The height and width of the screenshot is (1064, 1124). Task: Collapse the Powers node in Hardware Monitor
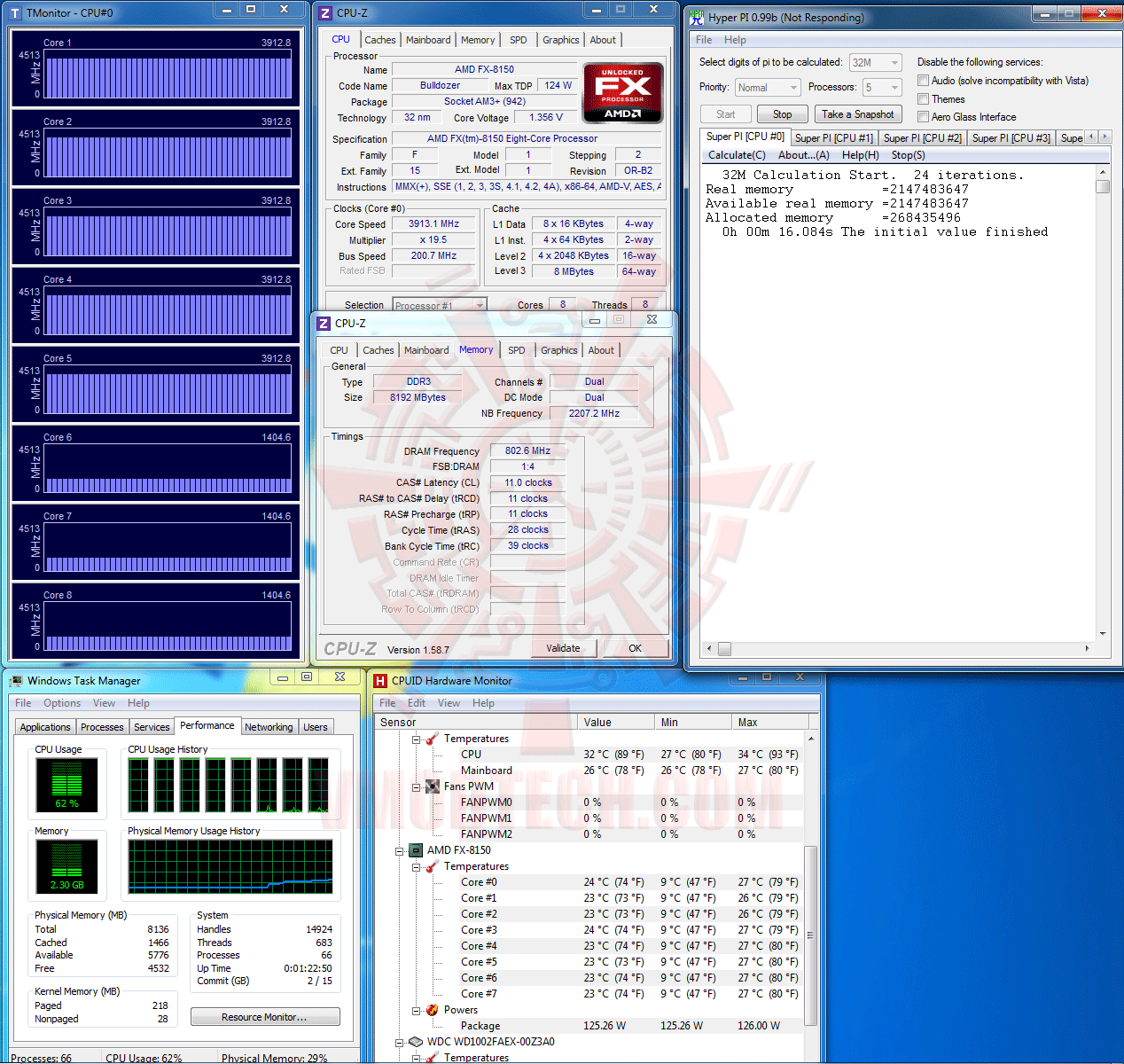[x=416, y=1010]
